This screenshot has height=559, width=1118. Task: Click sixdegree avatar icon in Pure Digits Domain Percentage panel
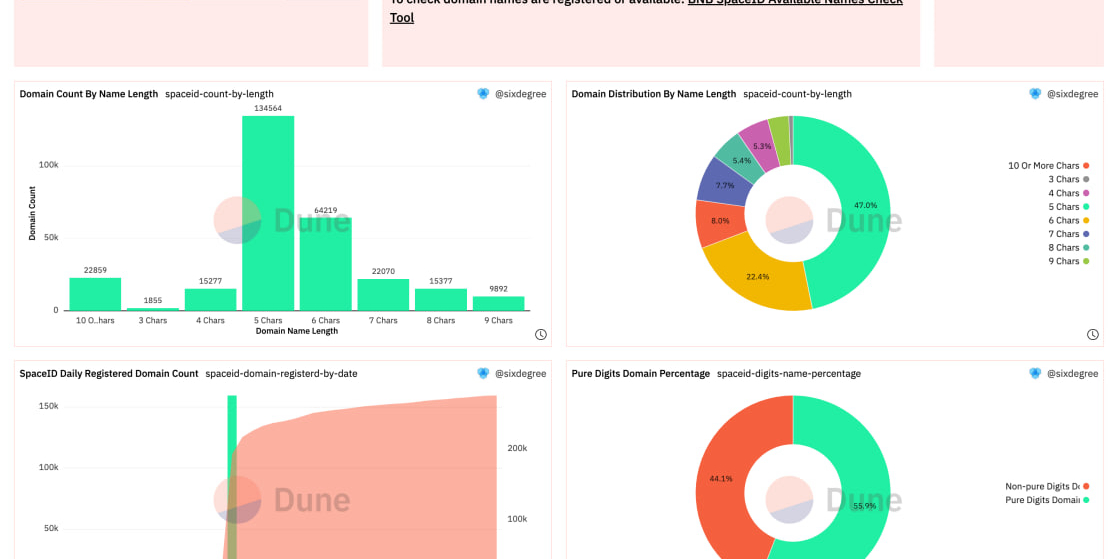(1035, 374)
